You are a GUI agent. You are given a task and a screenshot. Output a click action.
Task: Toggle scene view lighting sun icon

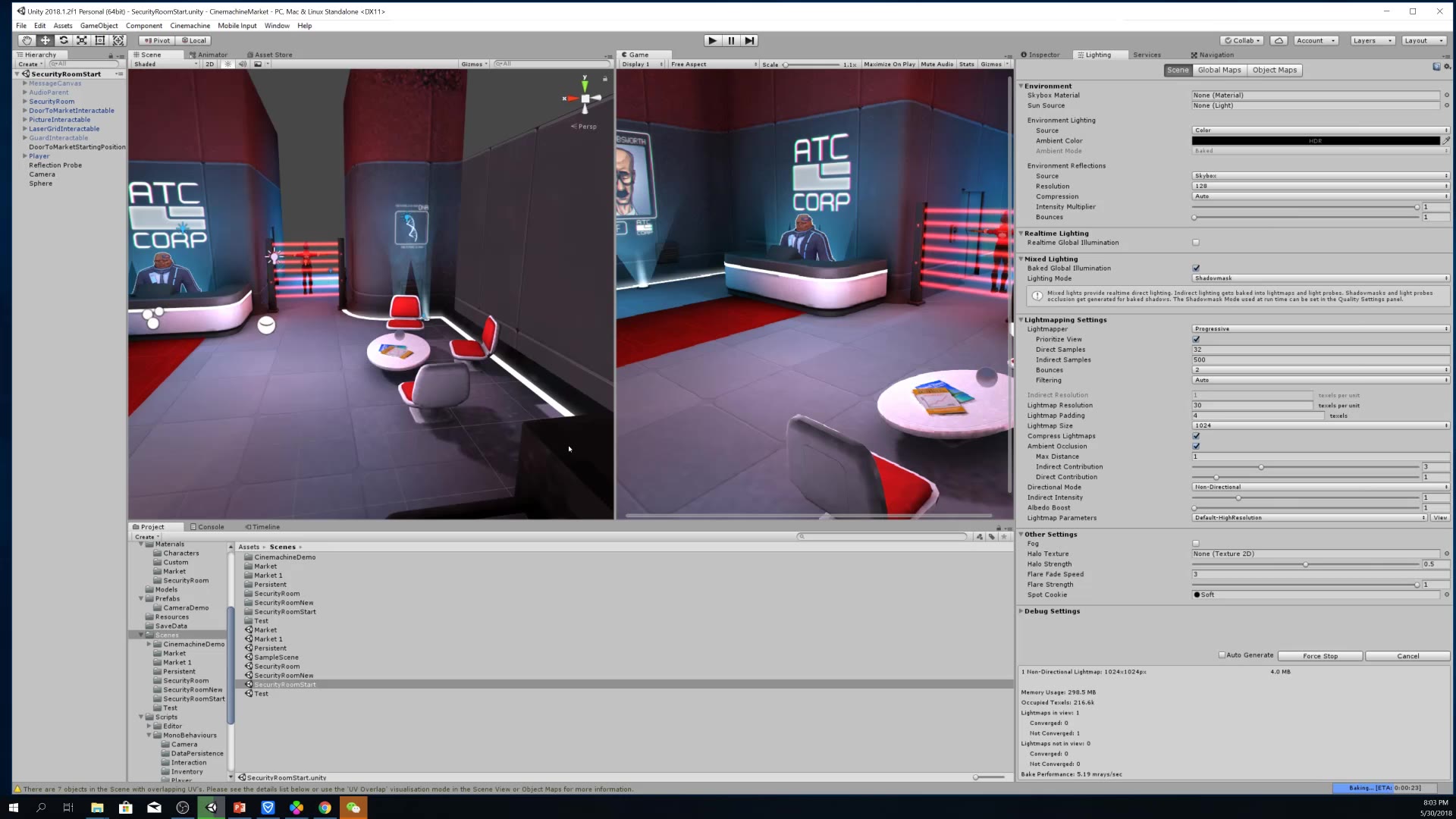click(228, 64)
